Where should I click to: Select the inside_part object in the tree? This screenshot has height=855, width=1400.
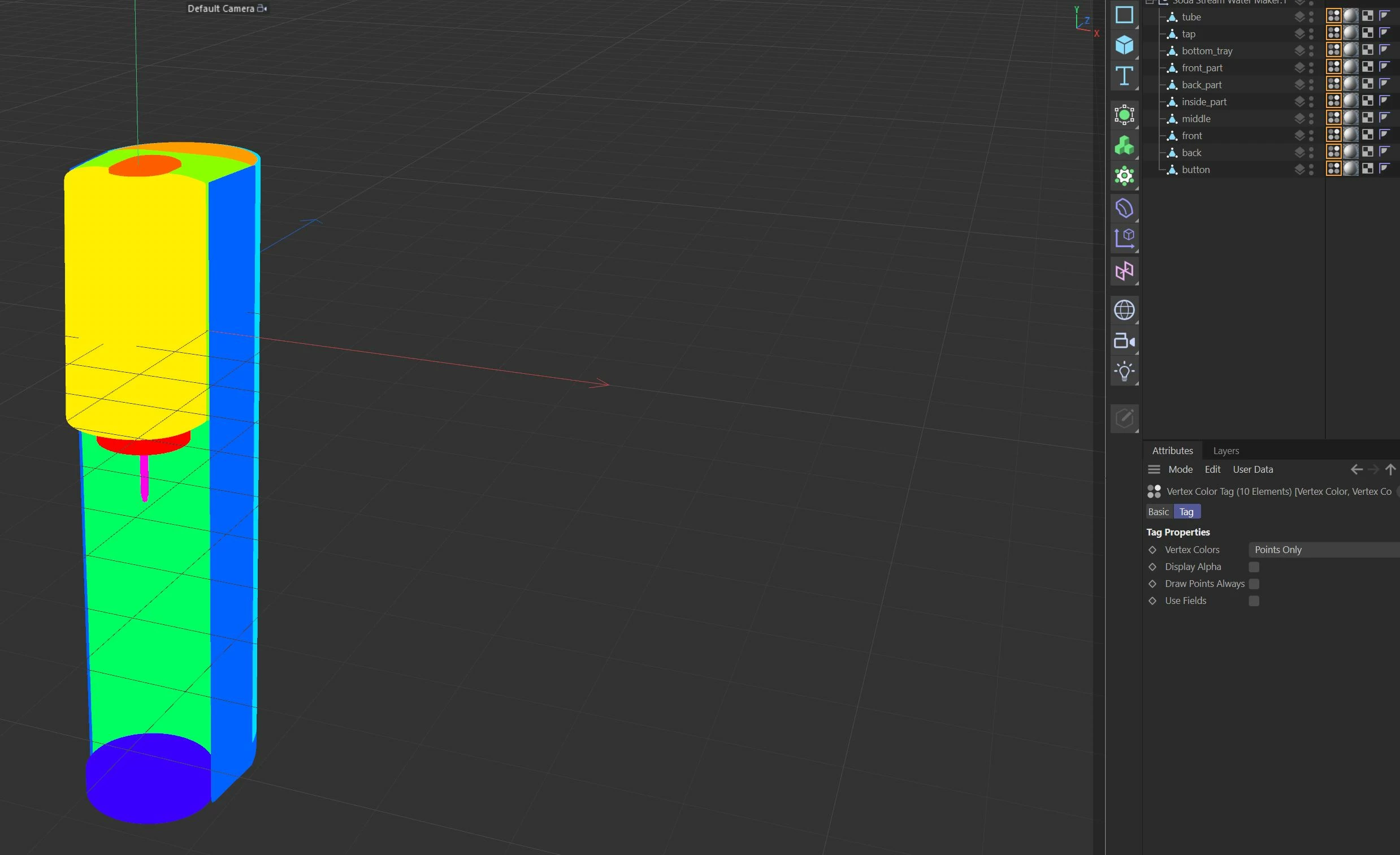coord(1203,102)
